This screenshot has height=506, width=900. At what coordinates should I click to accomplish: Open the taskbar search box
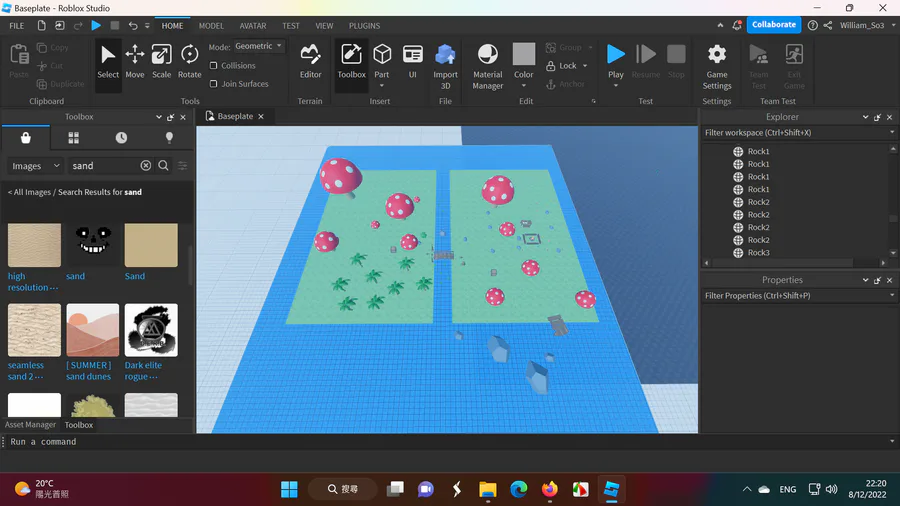tap(343, 489)
